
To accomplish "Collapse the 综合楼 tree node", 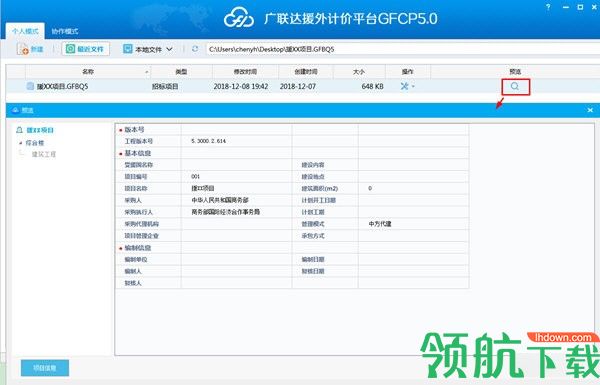I will click(x=20, y=143).
